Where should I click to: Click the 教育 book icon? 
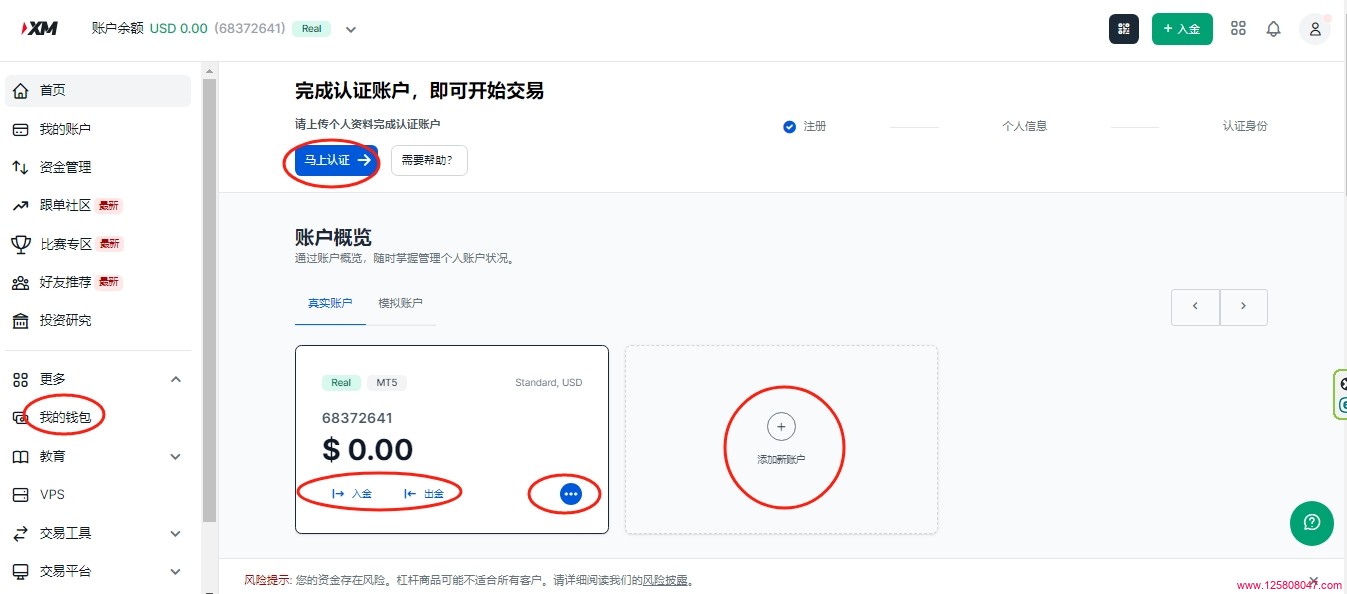click(20, 456)
